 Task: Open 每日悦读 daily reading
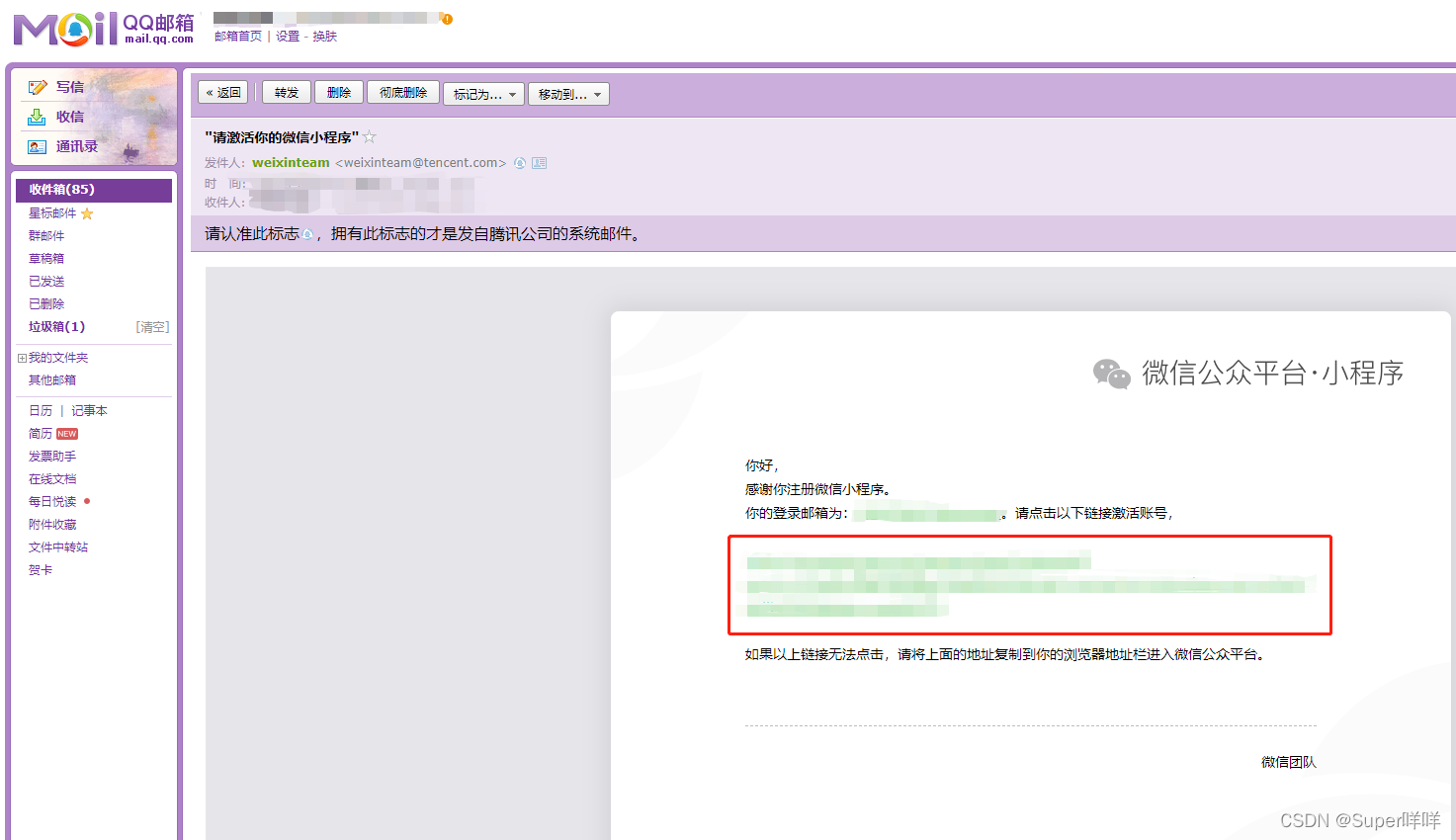coord(52,502)
